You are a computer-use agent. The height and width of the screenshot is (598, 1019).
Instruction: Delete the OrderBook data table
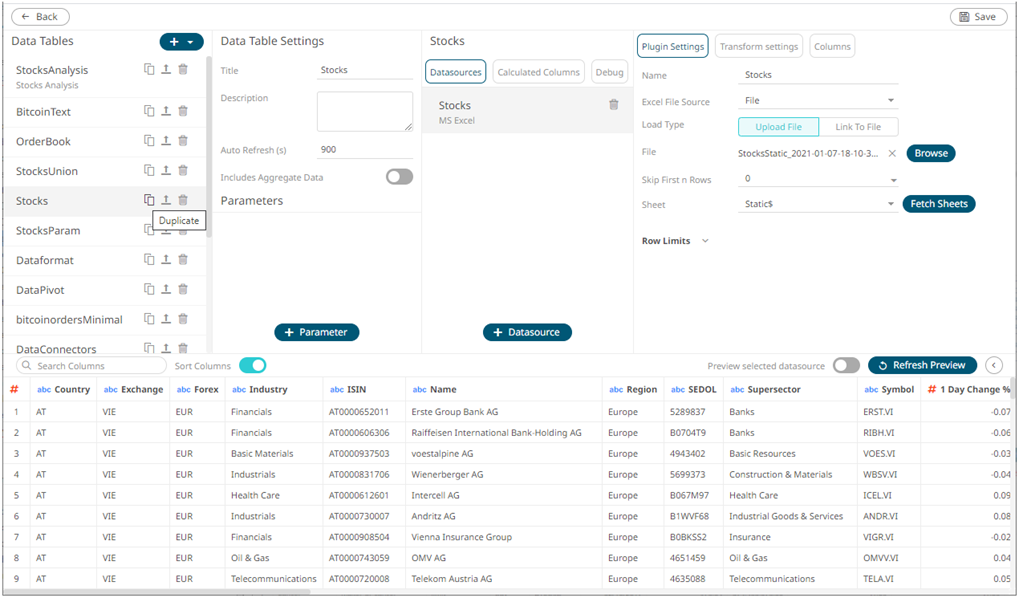pyautogui.click(x=183, y=141)
